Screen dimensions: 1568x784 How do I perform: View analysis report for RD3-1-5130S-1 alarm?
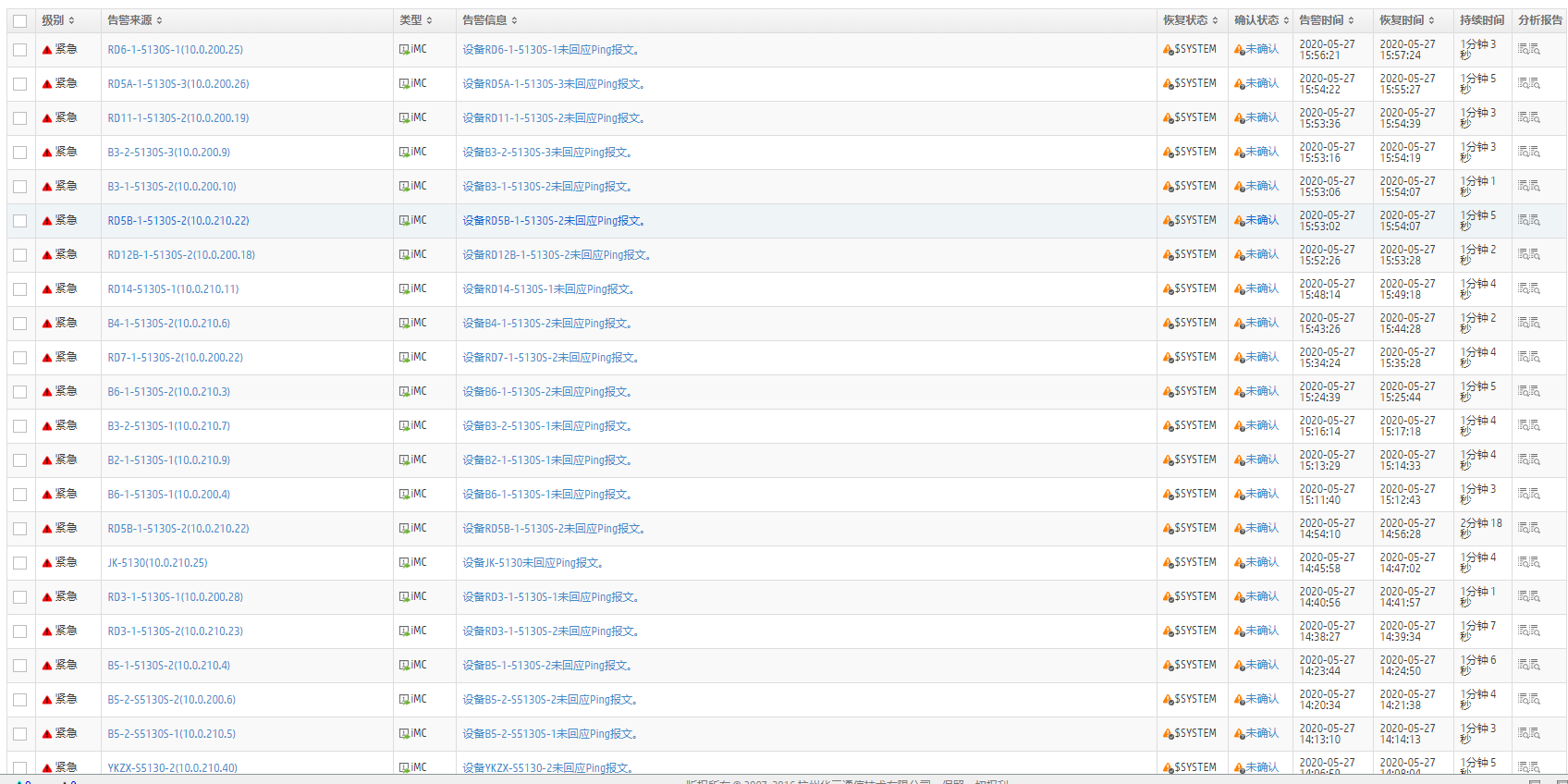(1528, 596)
